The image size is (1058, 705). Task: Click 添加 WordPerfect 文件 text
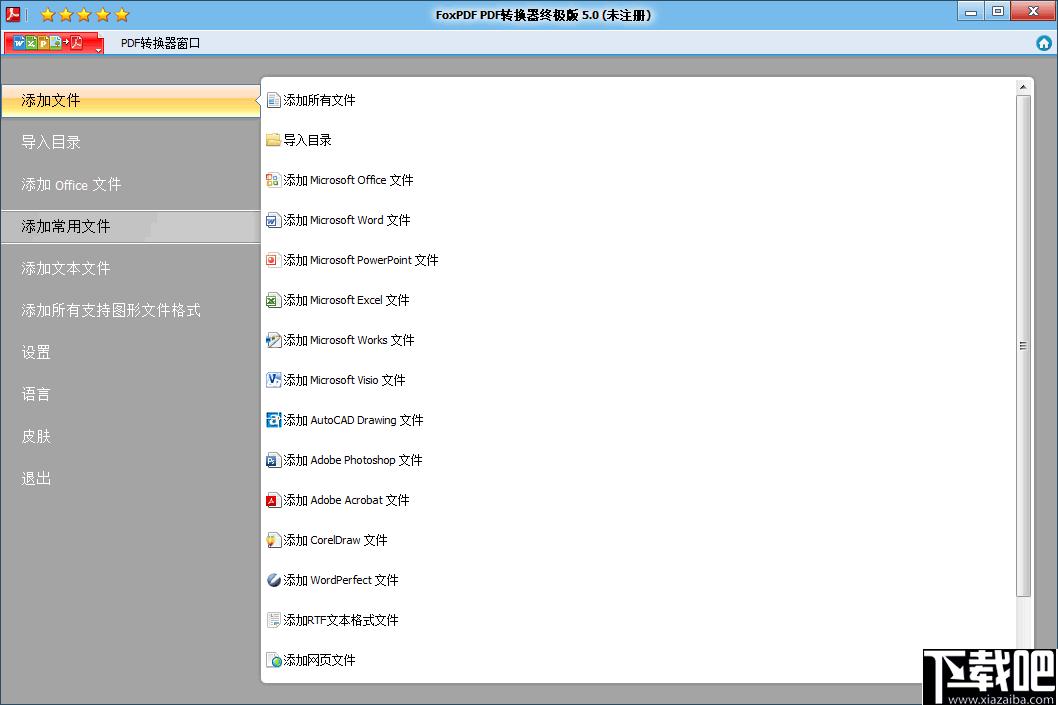click(x=341, y=580)
